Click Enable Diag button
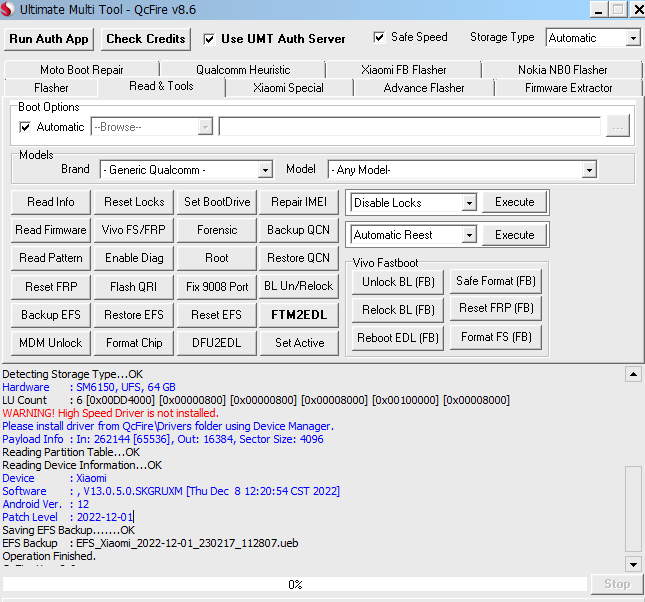The image size is (645, 602). tap(134, 258)
